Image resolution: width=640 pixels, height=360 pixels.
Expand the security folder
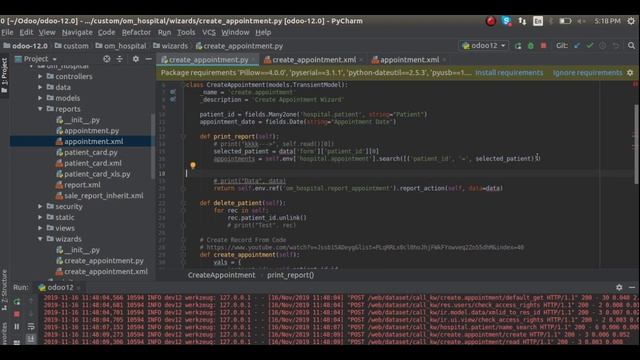click(x=40, y=207)
